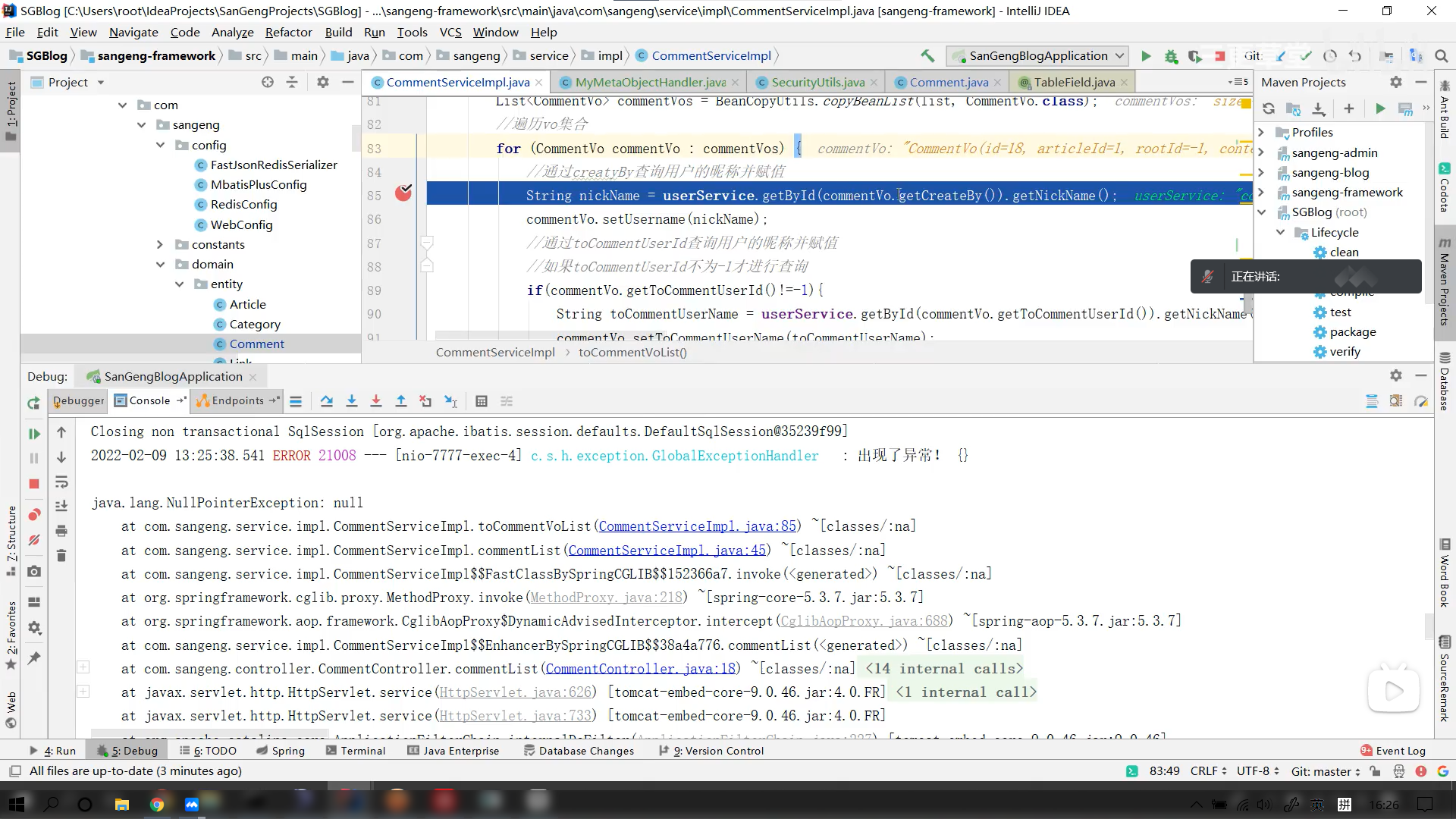Click the Step Out debug icon

(x=403, y=401)
